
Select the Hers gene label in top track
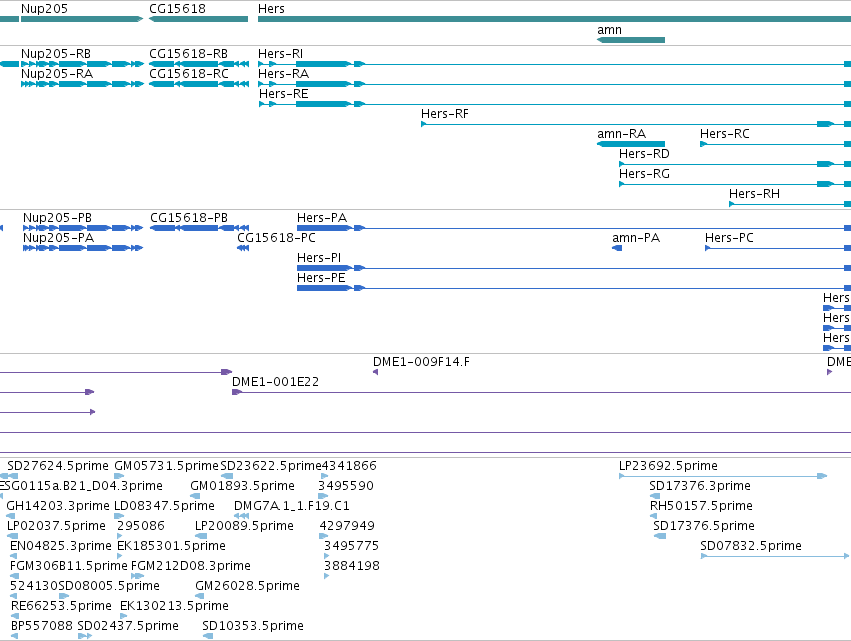point(271,9)
